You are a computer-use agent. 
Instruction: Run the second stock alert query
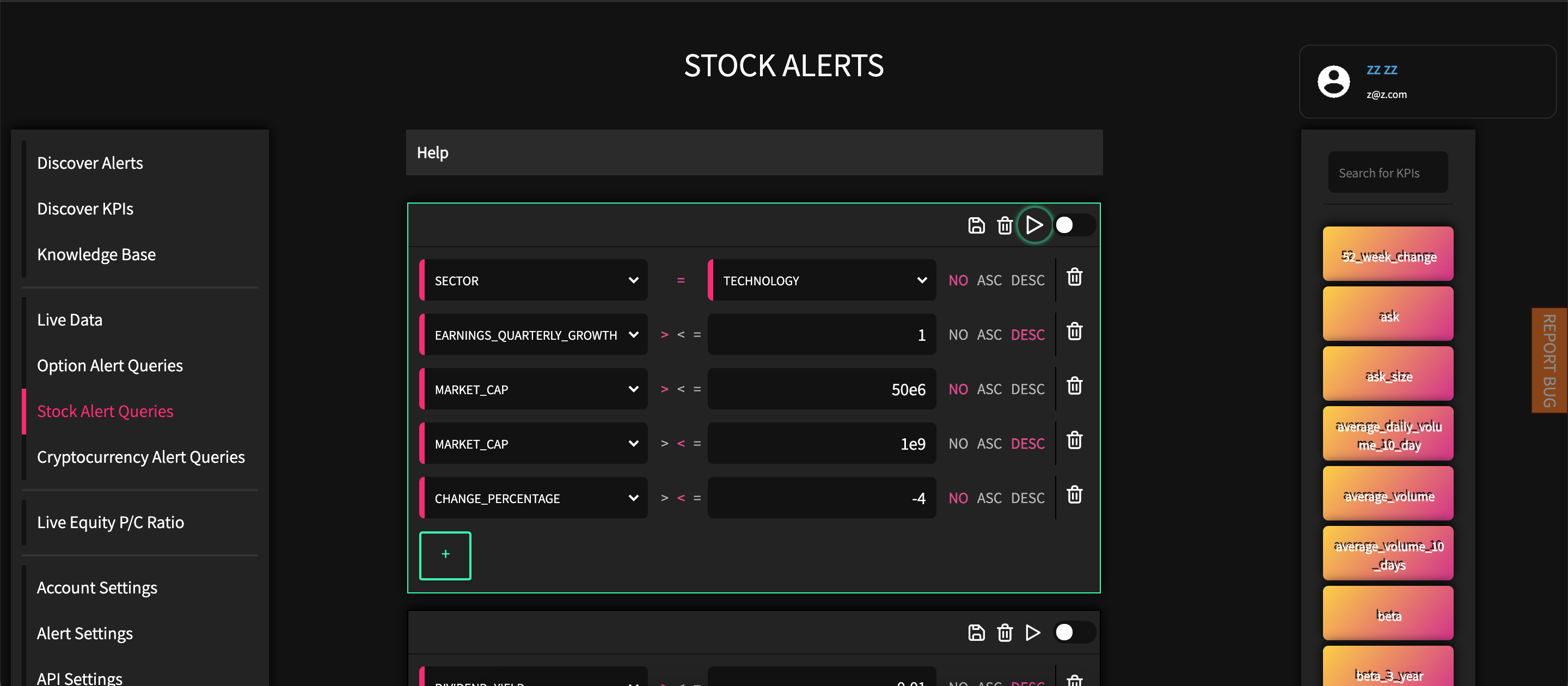pyautogui.click(x=1033, y=633)
